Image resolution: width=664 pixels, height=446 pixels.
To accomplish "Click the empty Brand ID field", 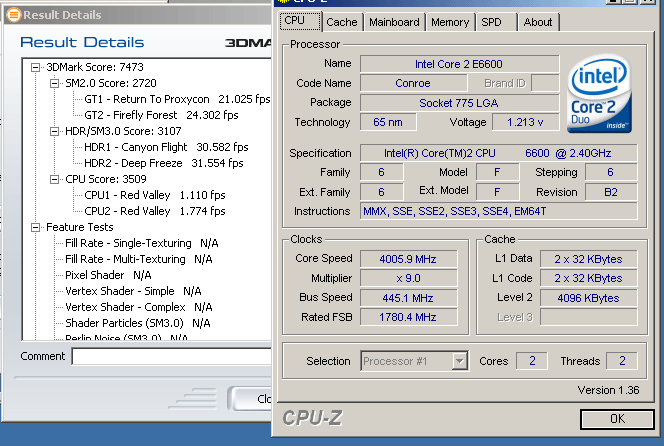I will point(545,83).
